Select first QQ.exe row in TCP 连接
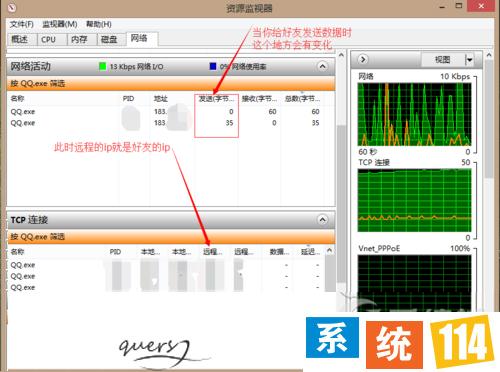 (x=166, y=265)
